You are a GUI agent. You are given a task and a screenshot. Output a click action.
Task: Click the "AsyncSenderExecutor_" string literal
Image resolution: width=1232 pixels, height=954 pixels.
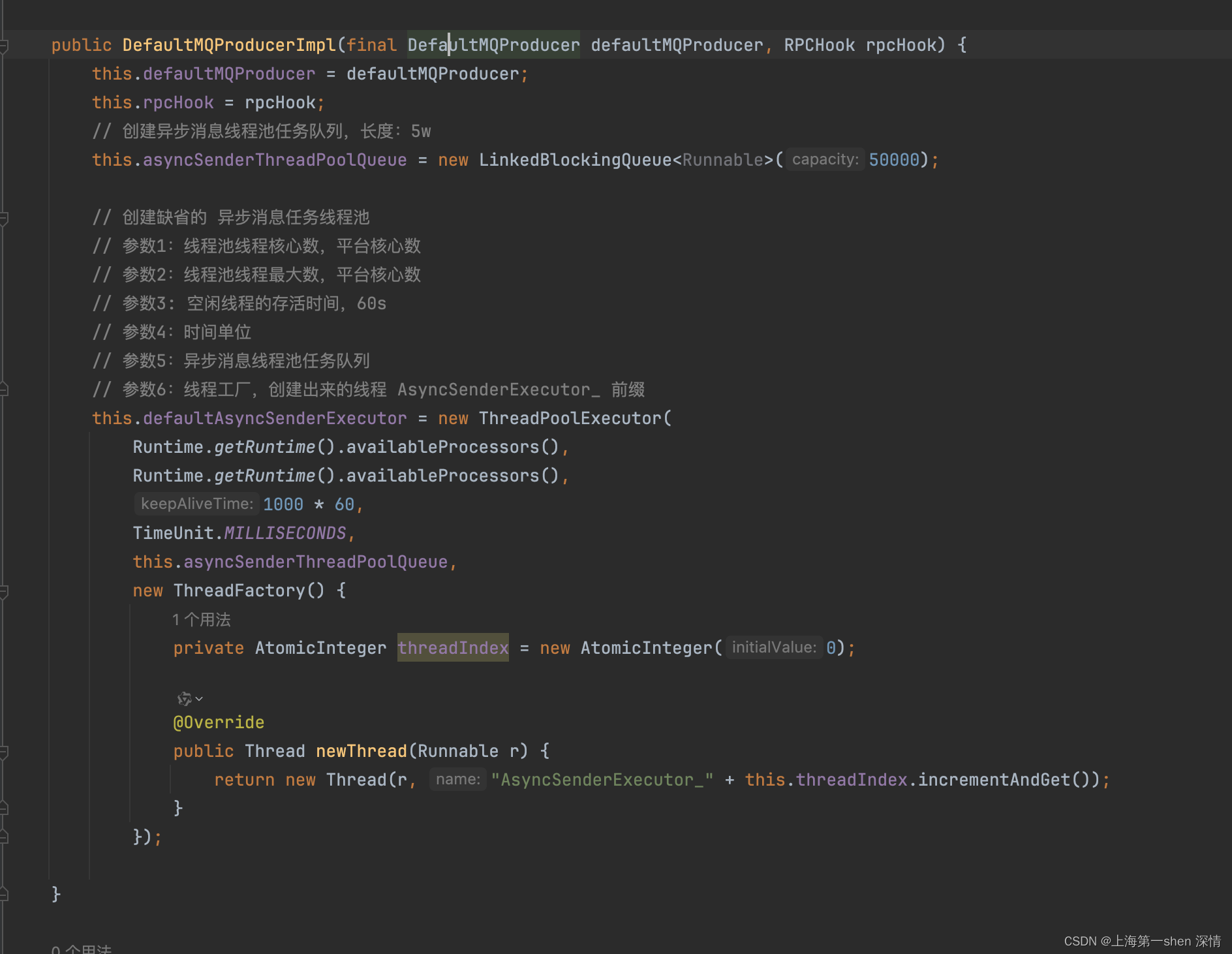click(x=602, y=780)
